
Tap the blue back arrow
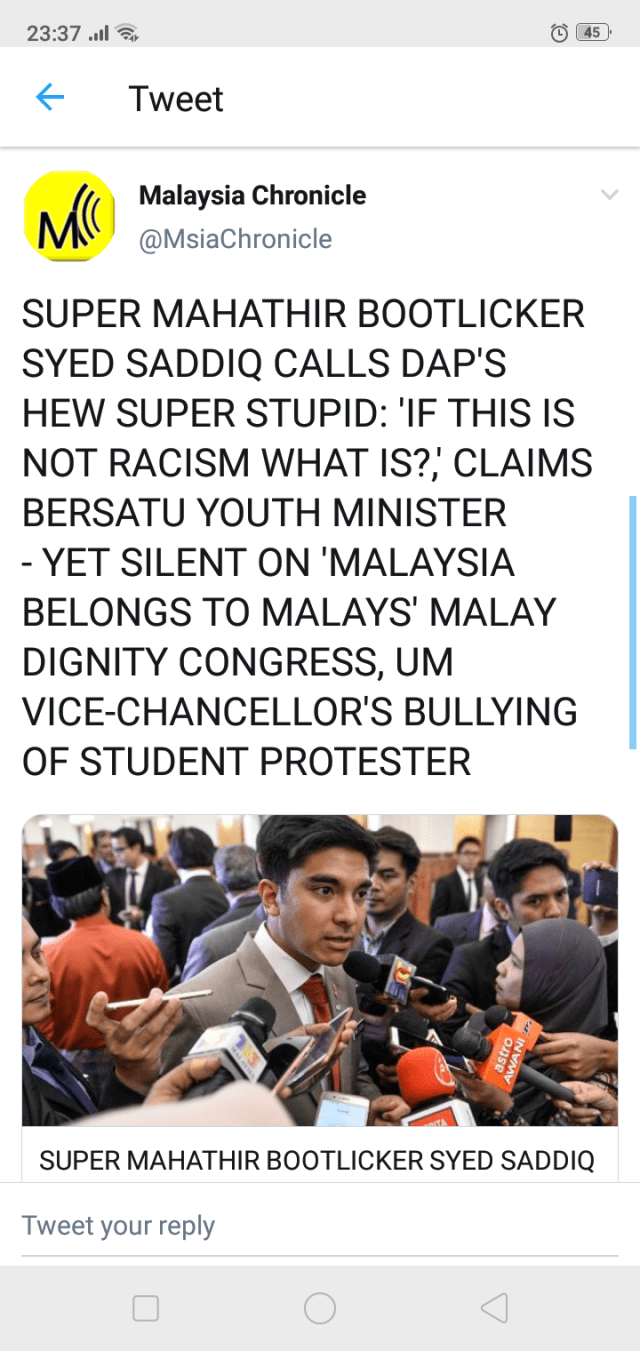(x=50, y=98)
